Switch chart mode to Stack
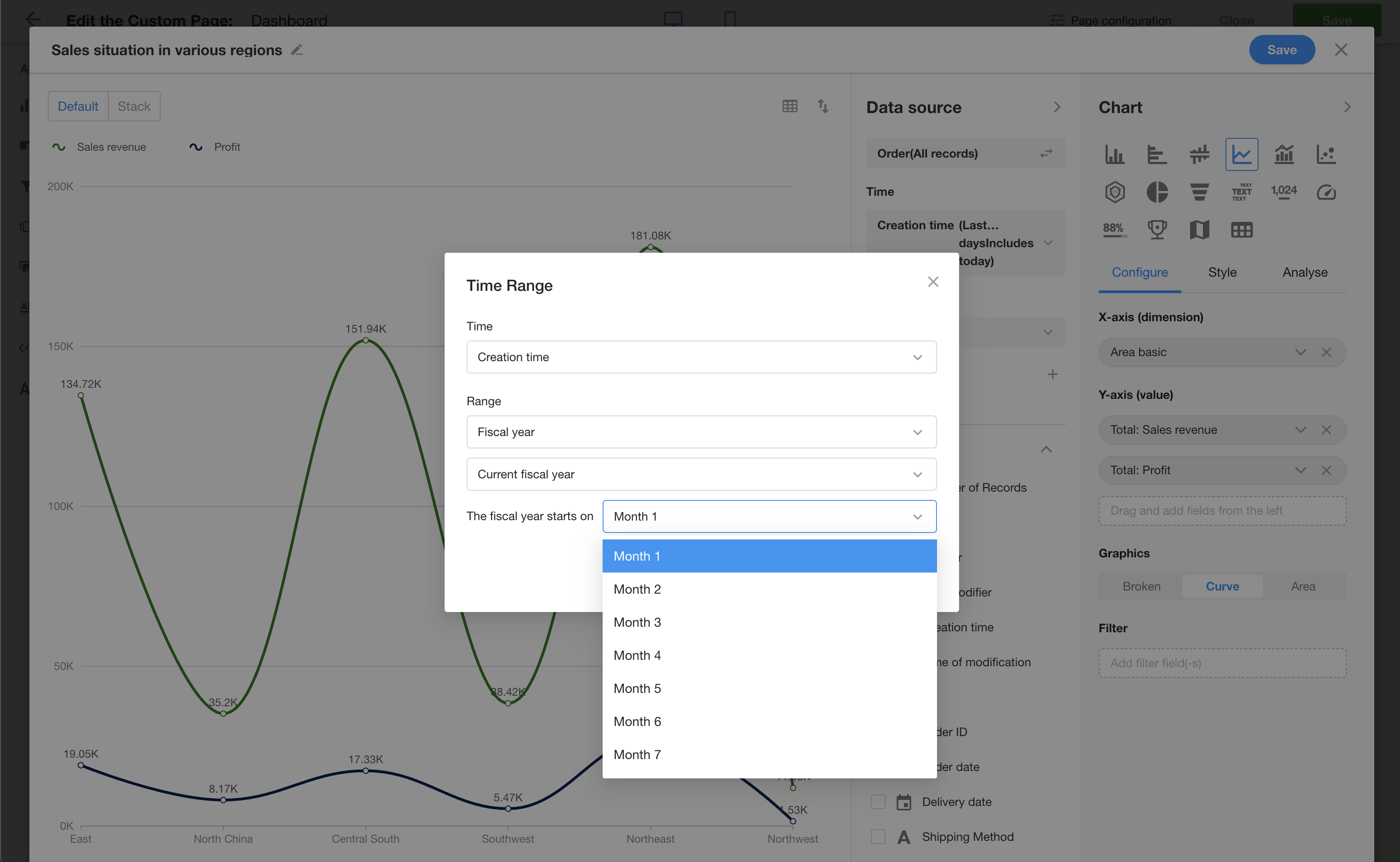Image resolution: width=1400 pixels, height=862 pixels. click(134, 106)
